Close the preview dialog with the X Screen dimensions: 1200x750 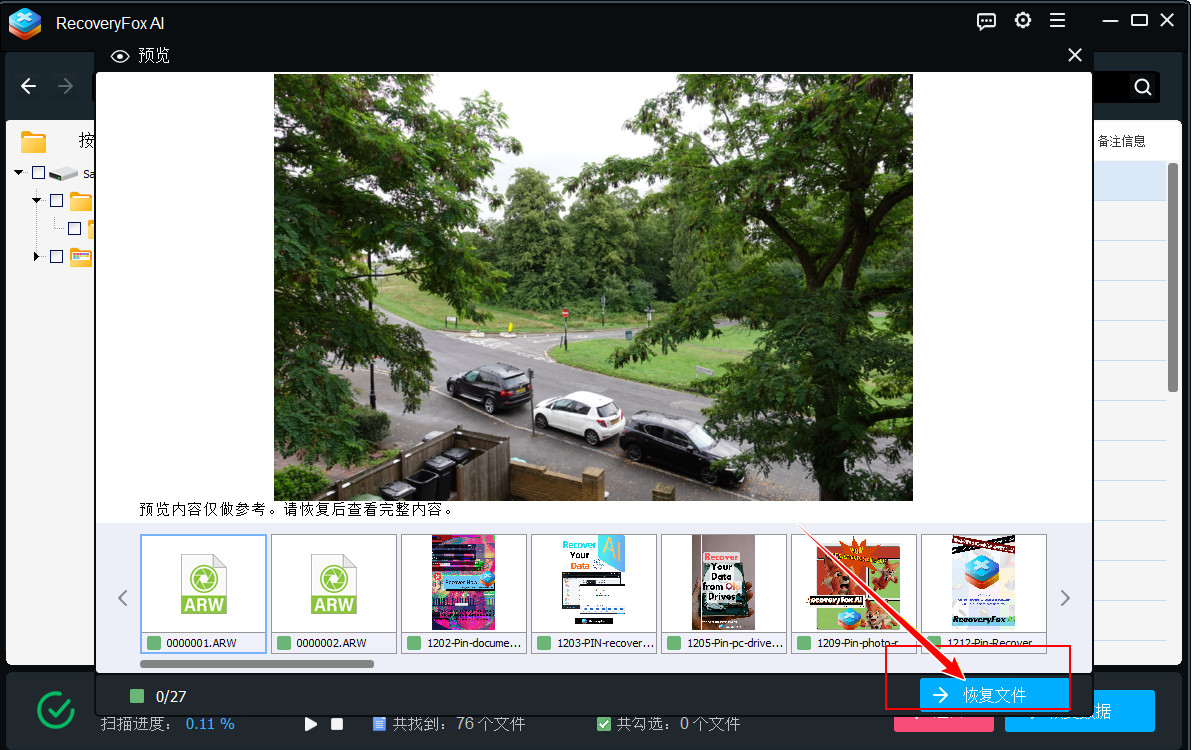pyautogui.click(x=1075, y=56)
